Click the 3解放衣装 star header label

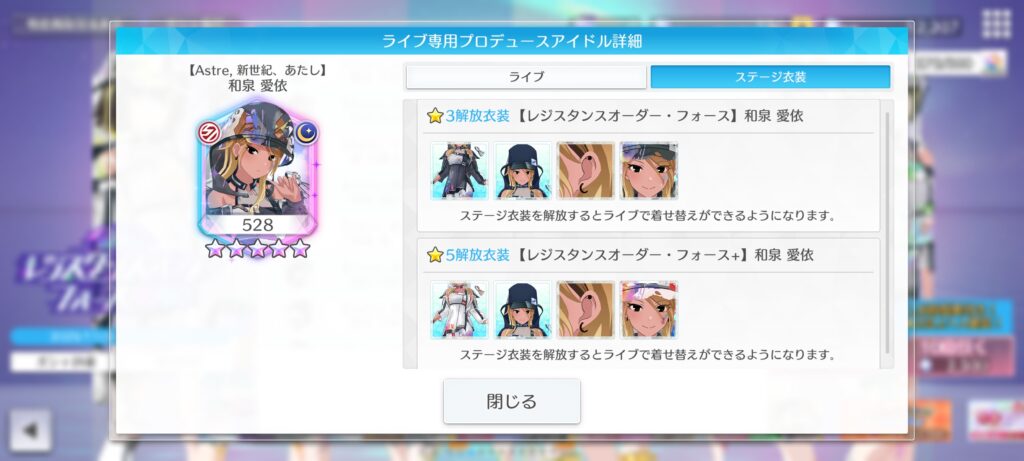click(x=468, y=116)
